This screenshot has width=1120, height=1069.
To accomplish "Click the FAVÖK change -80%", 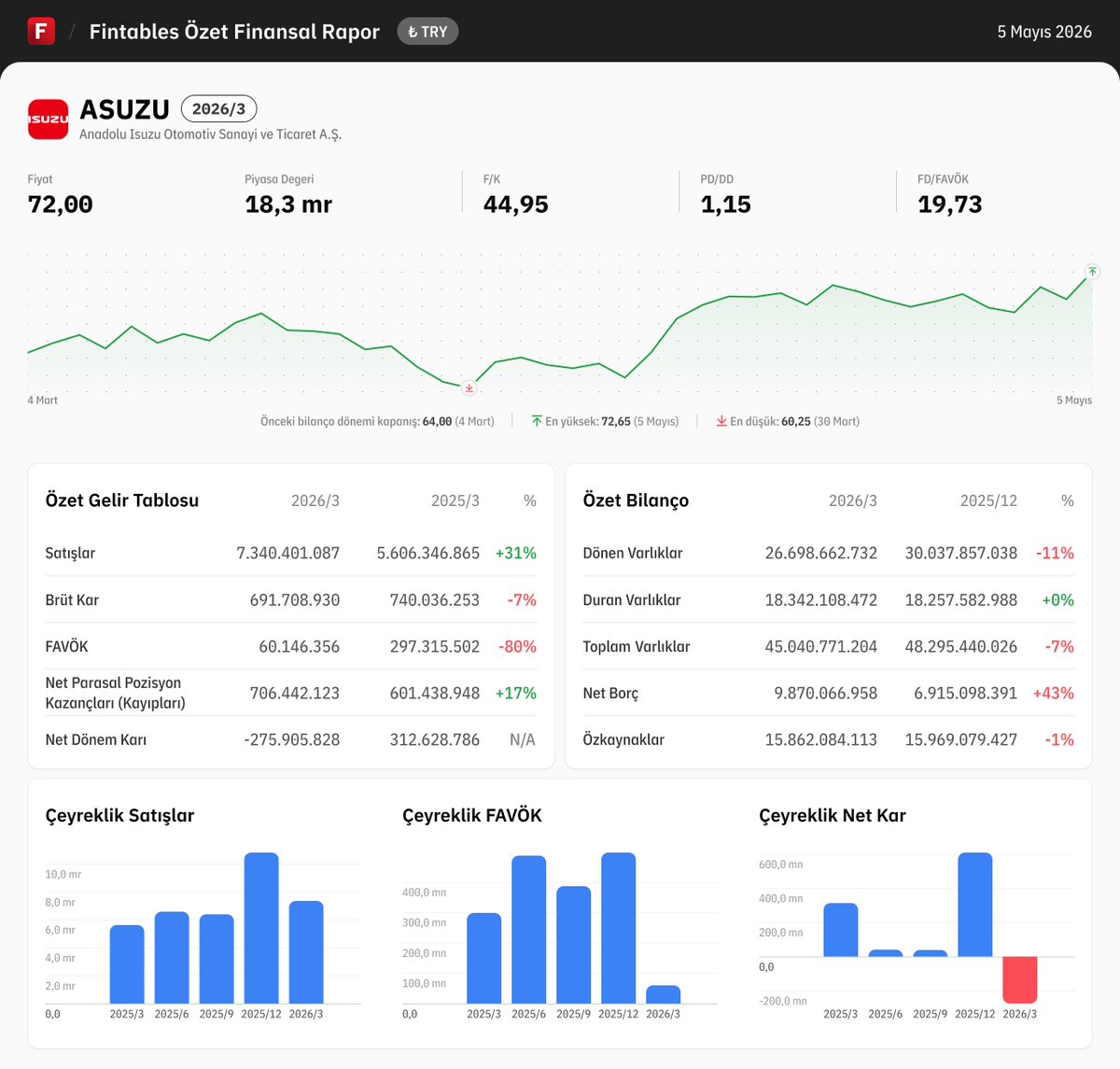I will (518, 646).
